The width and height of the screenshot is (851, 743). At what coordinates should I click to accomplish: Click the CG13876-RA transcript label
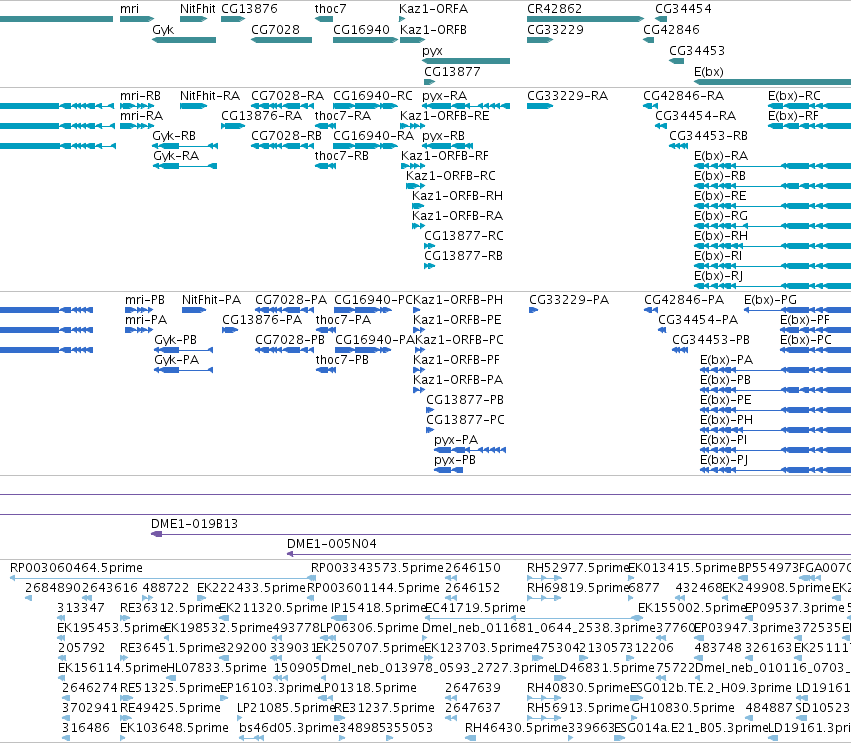pos(262,116)
